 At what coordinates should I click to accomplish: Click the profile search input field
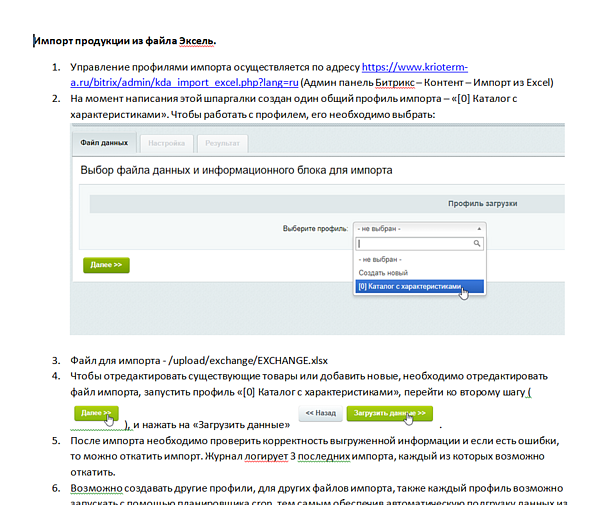tap(419, 243)
